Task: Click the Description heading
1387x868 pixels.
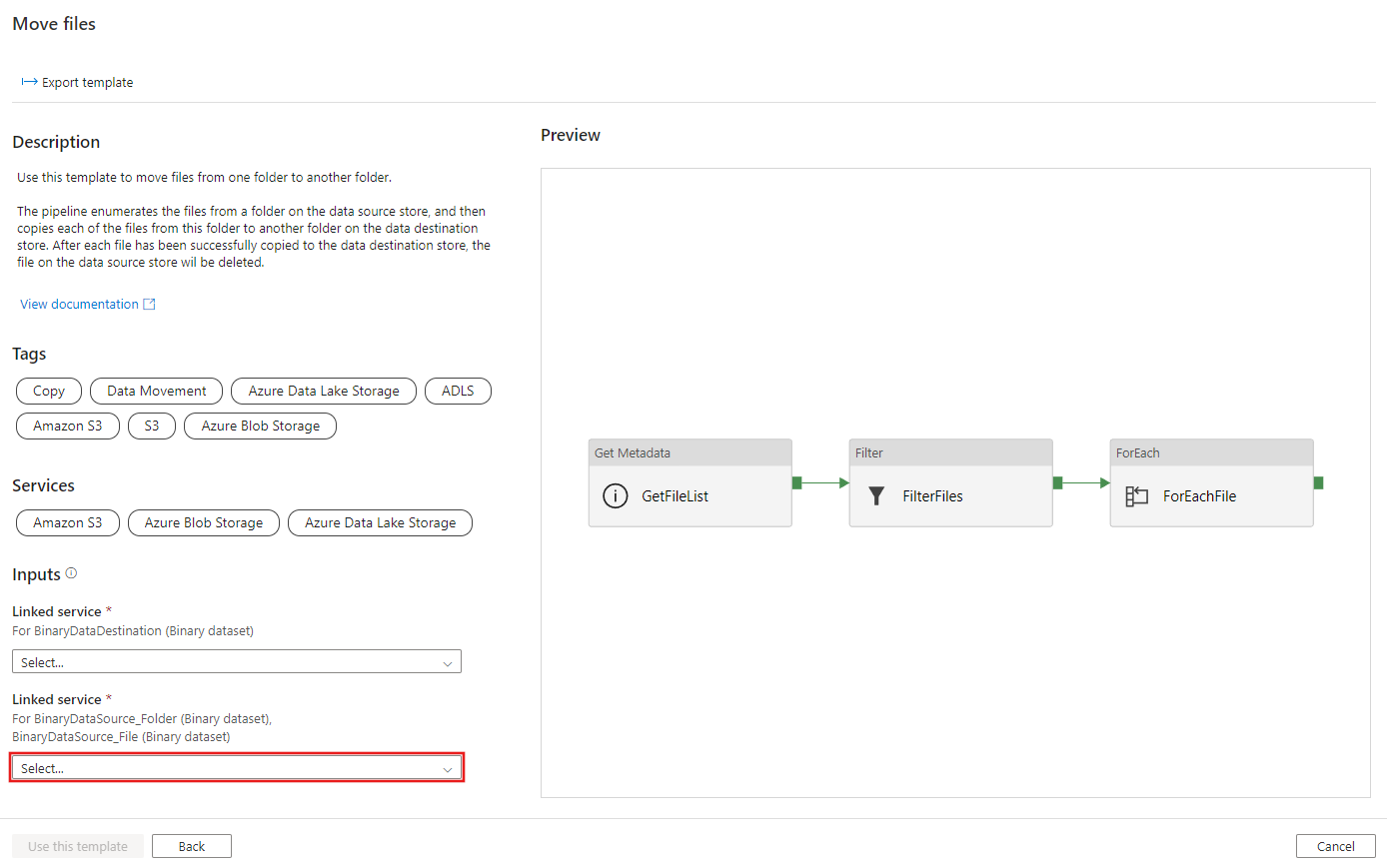Action: [56, 142]
